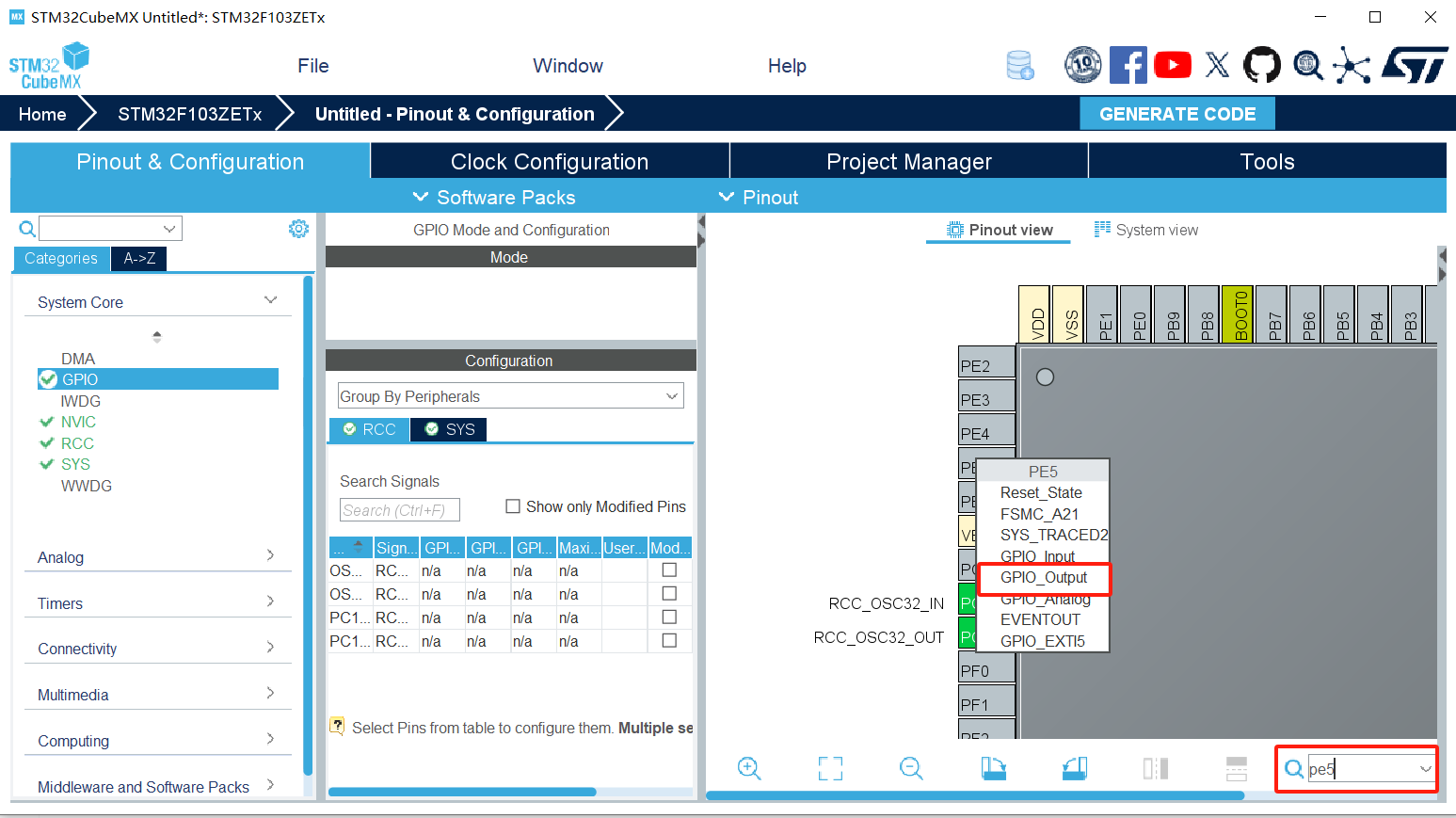
Task: Select GPIO_Output in PE5 menu
Action: pos(1044,577)
